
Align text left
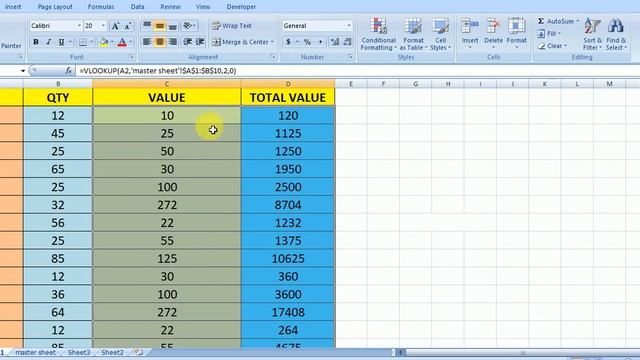[147, 42]
